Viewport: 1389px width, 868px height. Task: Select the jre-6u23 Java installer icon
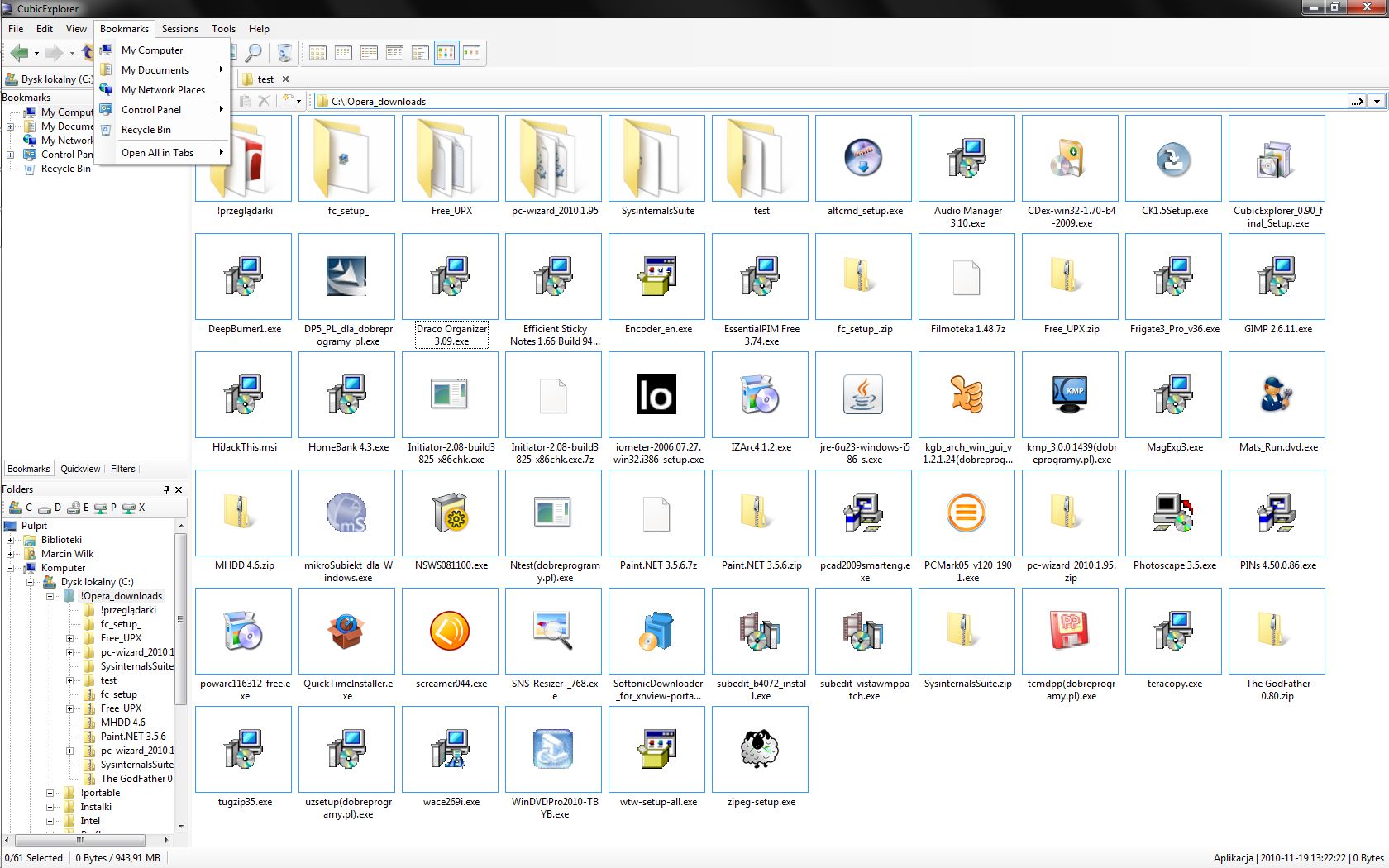click(x=863, y=394)
